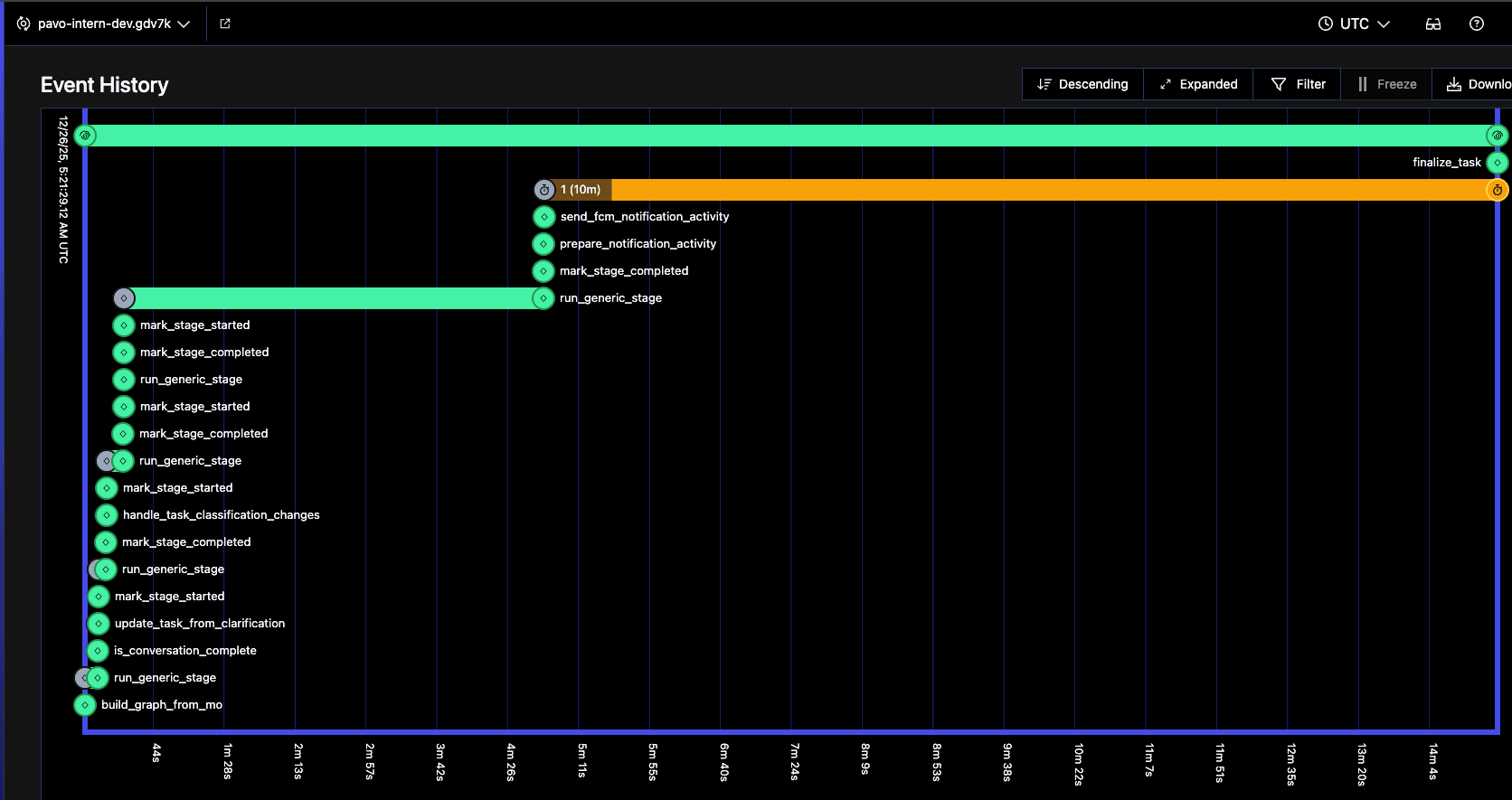Click the is_conversation_complete label

(x=185, y=651)
